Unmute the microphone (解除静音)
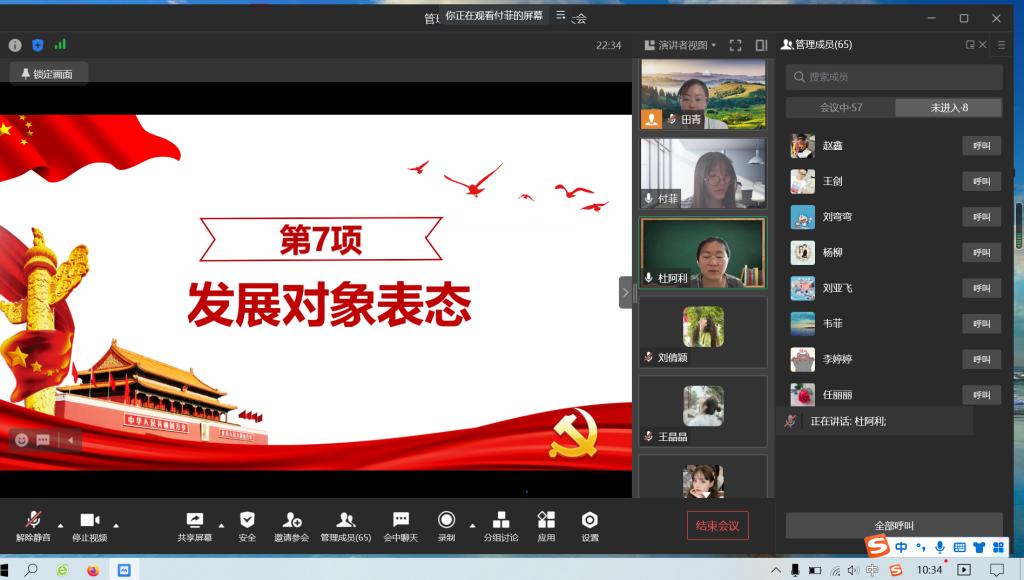The width and height of the screenshot is (1024, 580). click(x=33, y=525)
